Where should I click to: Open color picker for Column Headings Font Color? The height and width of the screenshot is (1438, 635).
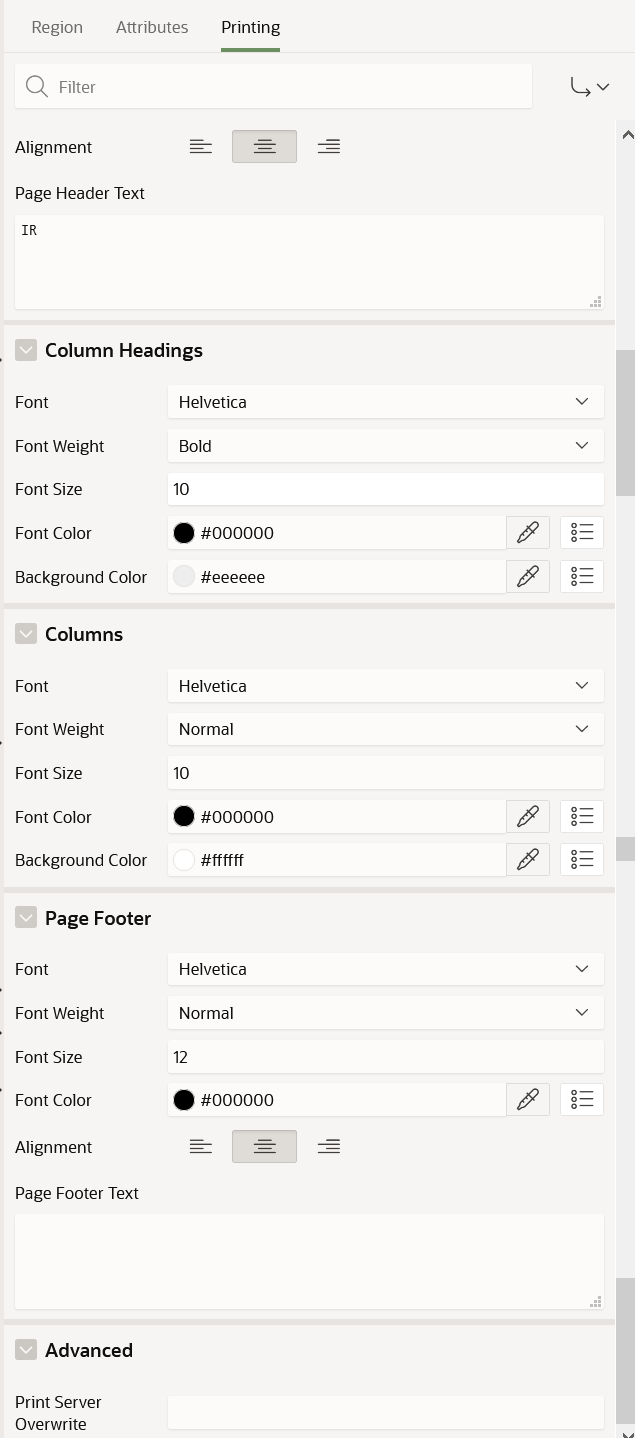click(x=528, y=533)
